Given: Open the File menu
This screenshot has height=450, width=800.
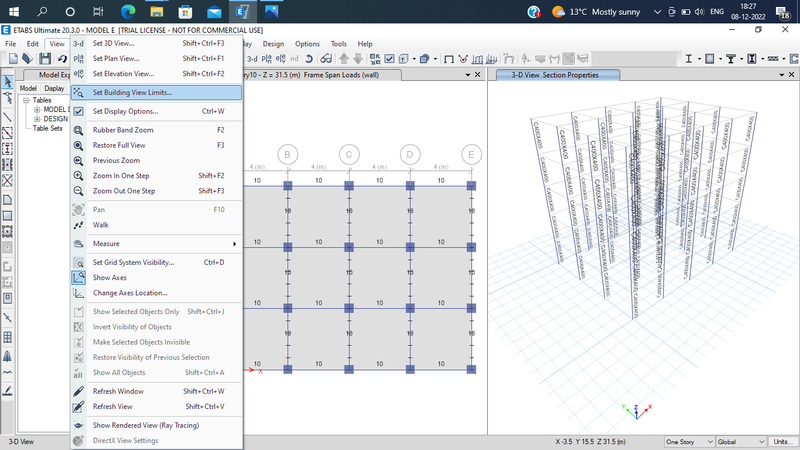Looking at the screenshot, I should click(11, 44).
